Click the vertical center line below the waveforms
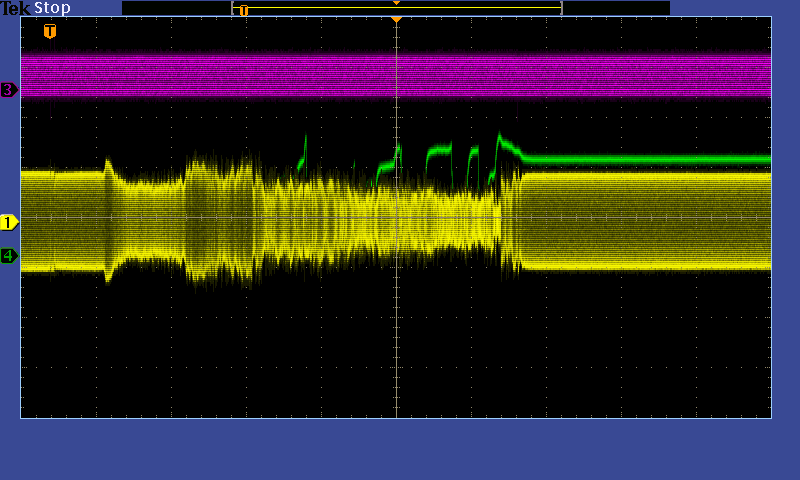Image resolution: width=800 pixels, height=480 pixels. coord(397,350)
